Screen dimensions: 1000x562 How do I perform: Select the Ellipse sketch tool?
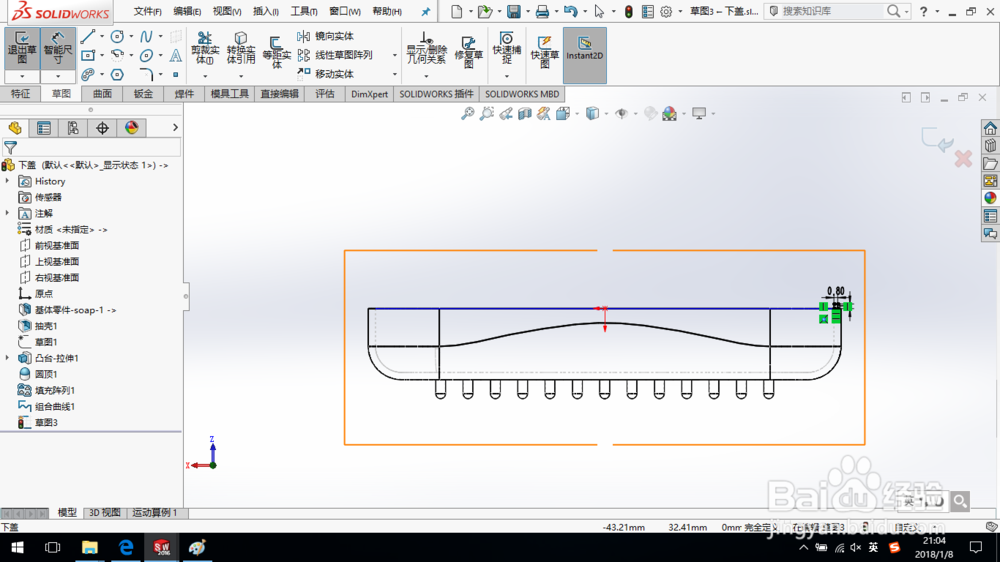pos(146,55)
